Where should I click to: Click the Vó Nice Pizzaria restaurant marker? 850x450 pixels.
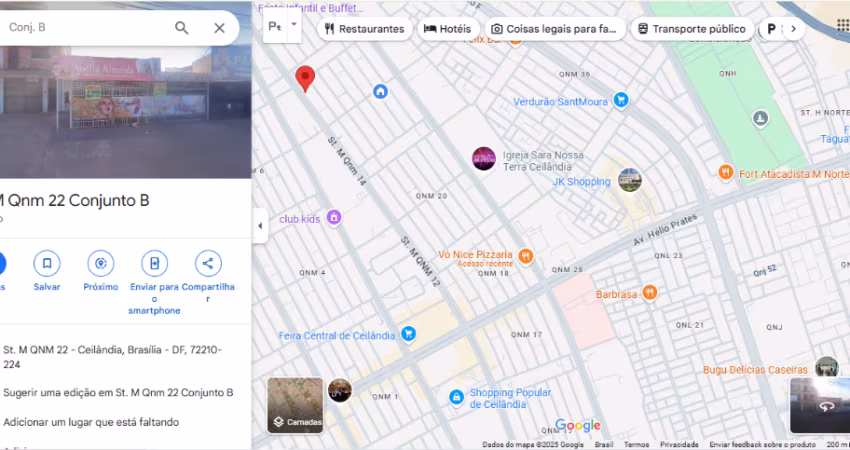coord(525,256)
